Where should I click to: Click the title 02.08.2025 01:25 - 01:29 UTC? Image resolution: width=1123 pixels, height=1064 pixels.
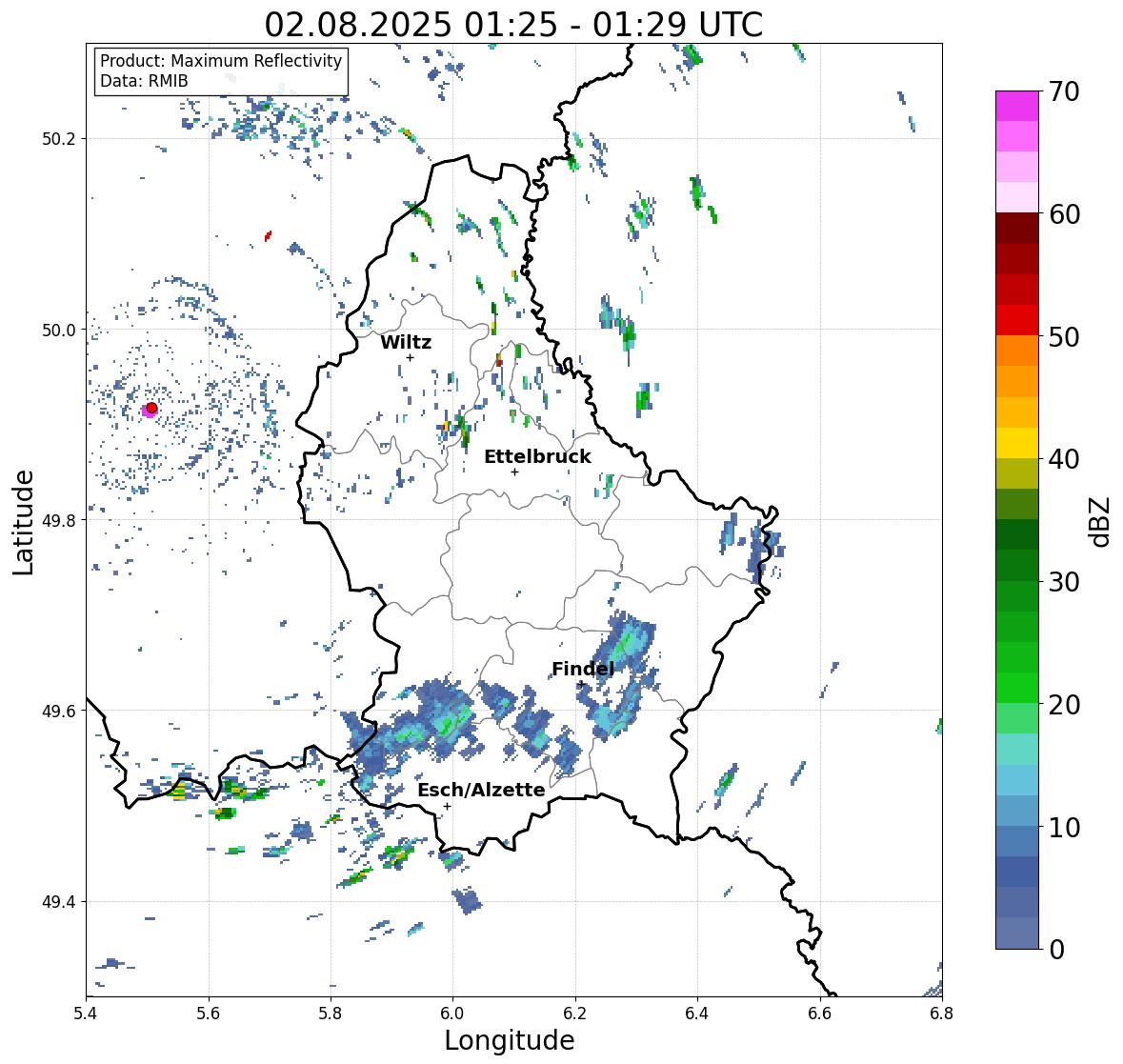[513, 25]
